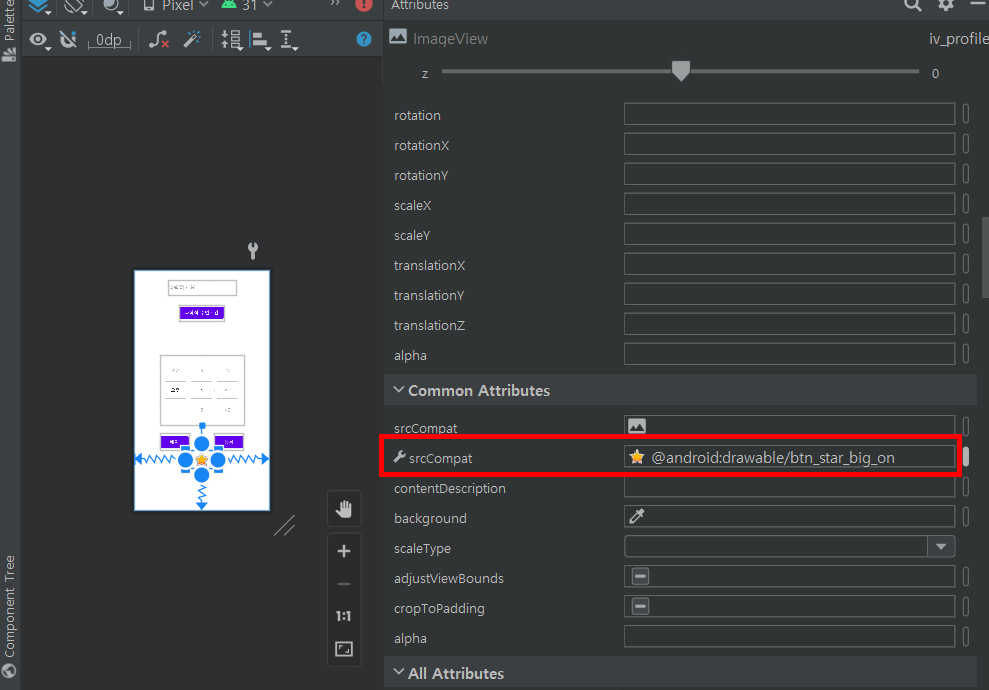
Task: Click the resource picker beside tools srcCompat
Action: coord(966,457)
